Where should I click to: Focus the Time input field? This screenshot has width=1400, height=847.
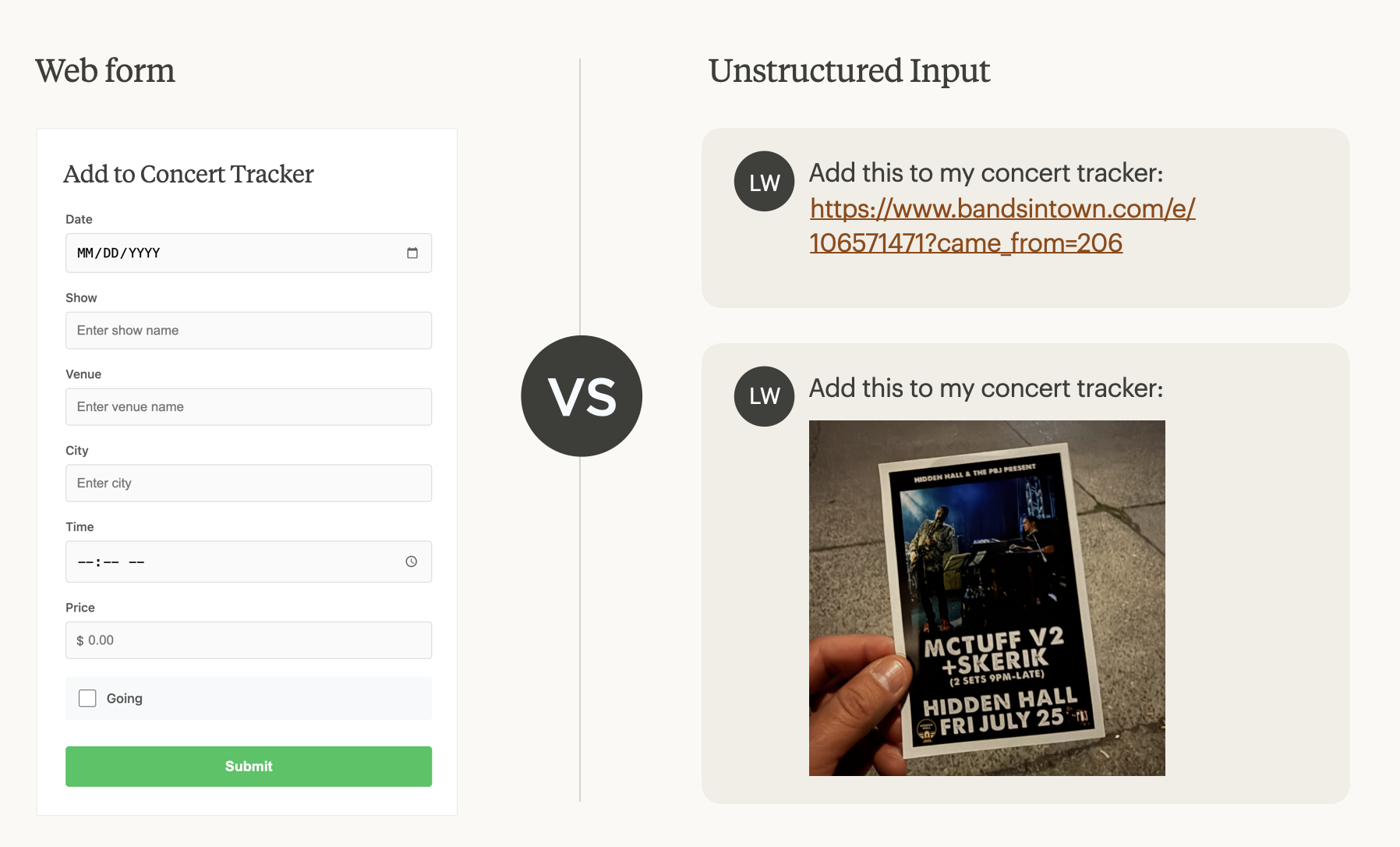(x=249, y=562)
